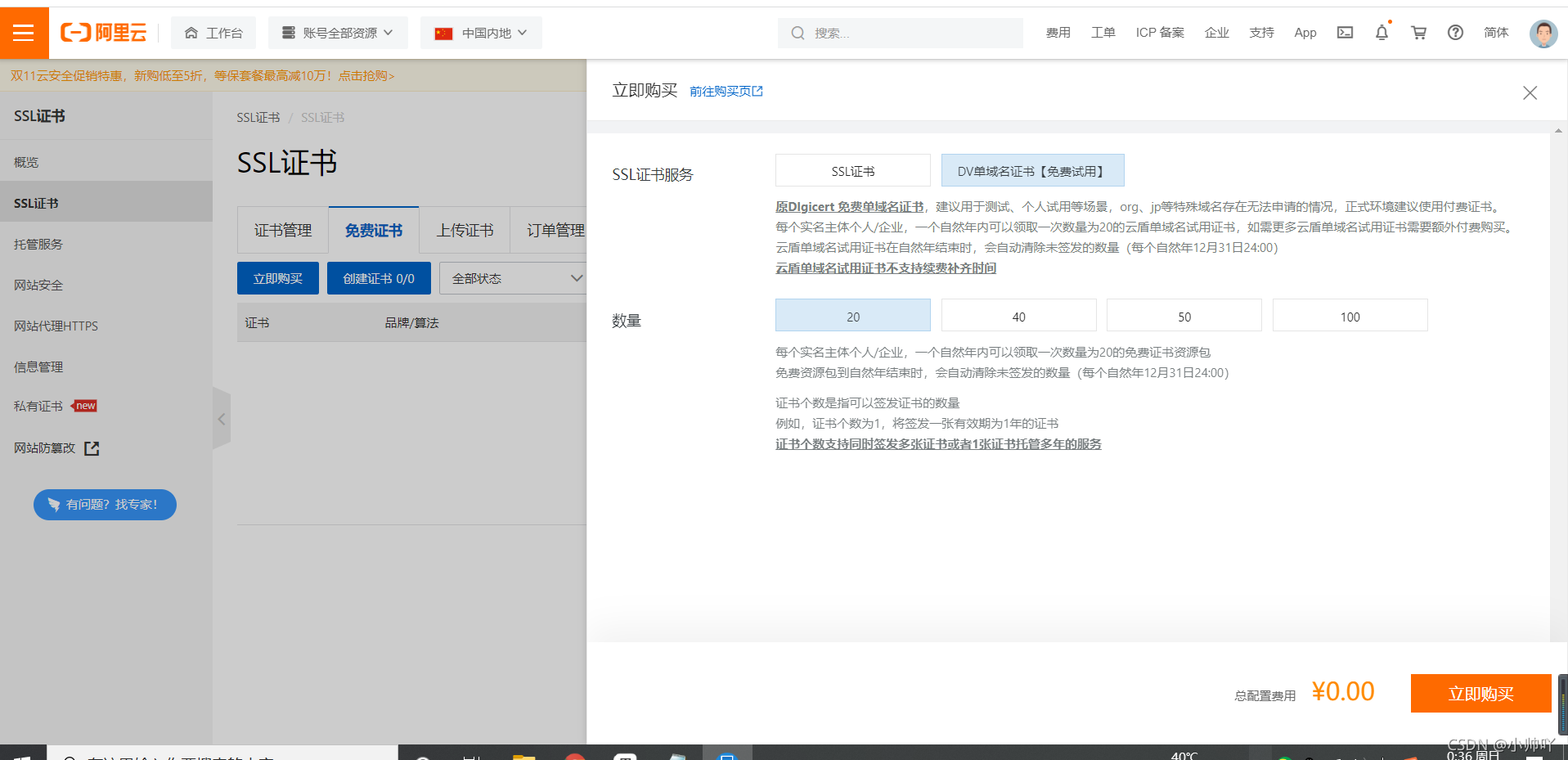1568x760 pixels.
Task: Open the orange hamburger menu
Action: coord(24,33)
